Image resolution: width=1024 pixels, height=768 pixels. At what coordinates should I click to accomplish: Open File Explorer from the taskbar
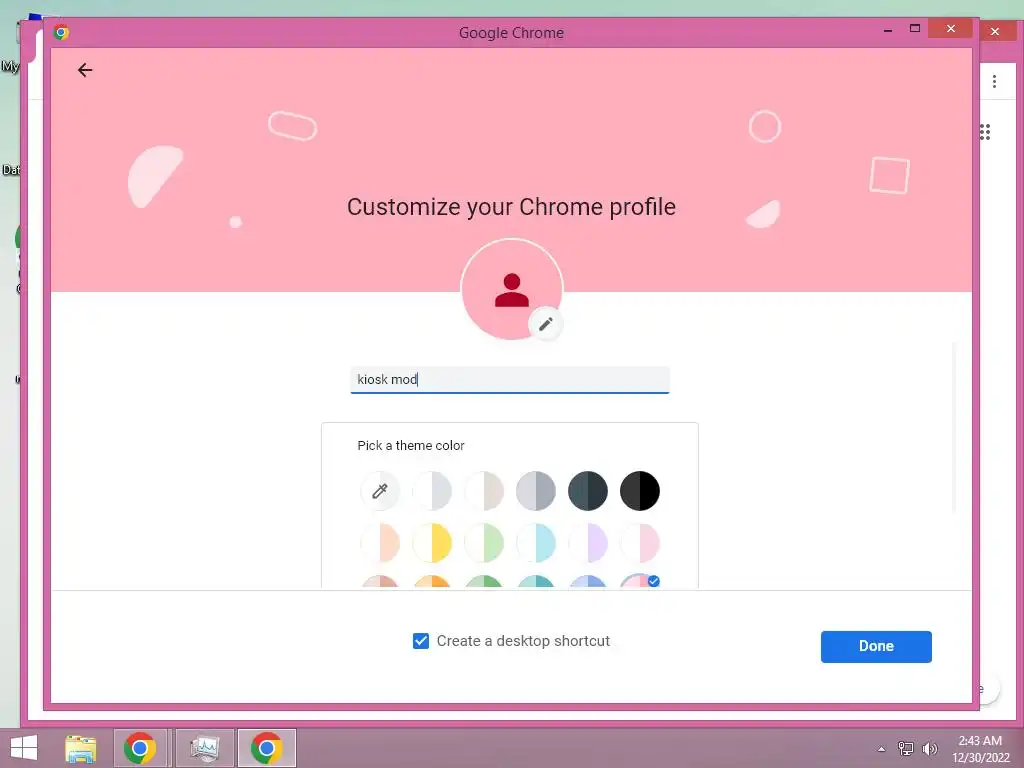click(x=81, y=748)
